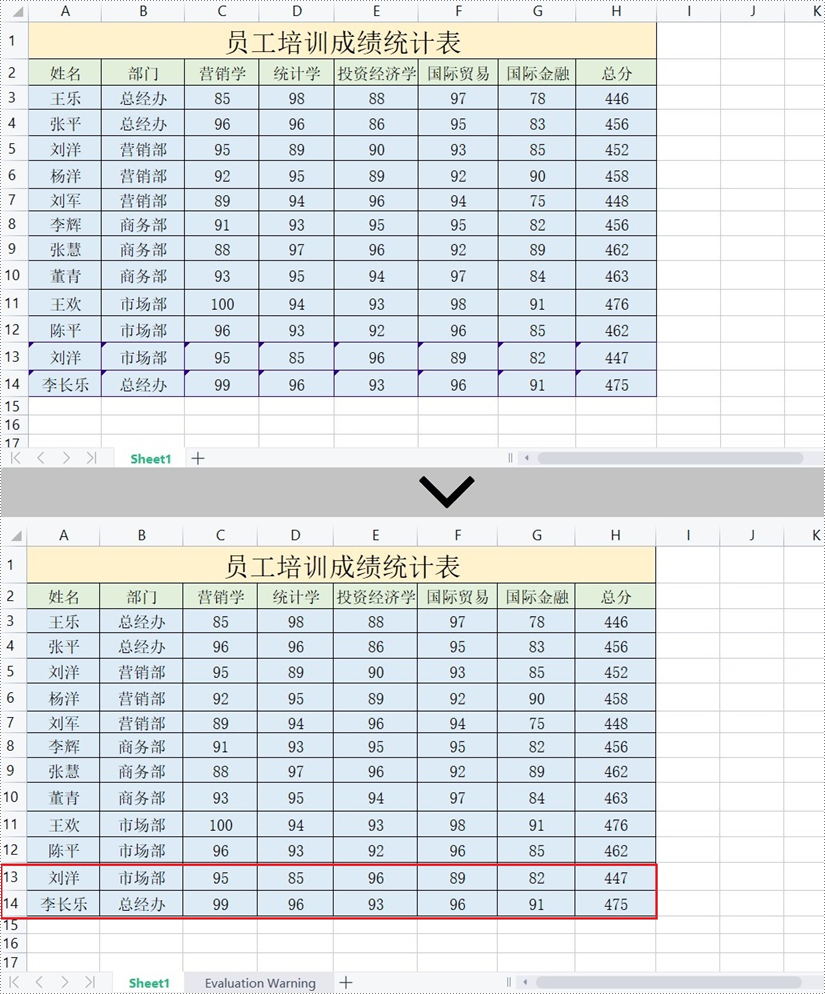The width and height of the screenshot is (825, 994).
Task: Select score 100 in upper spreadsheet
Action: tap(222, 304)
